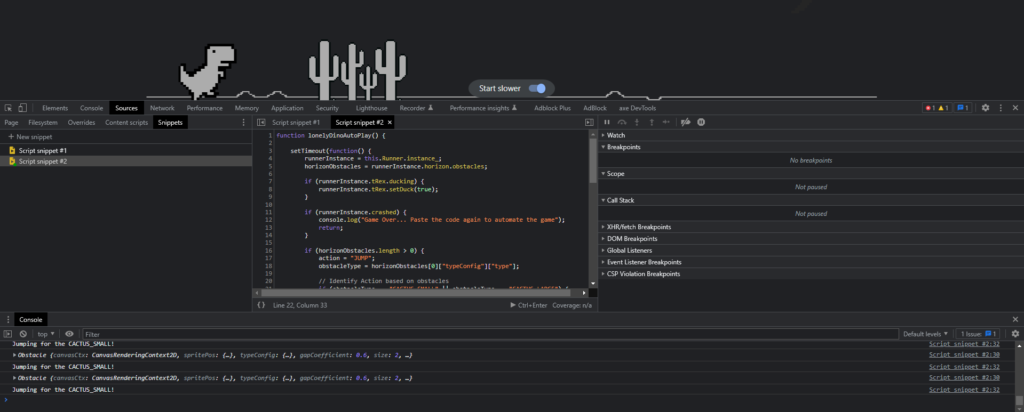
Task: Open the axe DevTools tab
Action: pos(637,108)
